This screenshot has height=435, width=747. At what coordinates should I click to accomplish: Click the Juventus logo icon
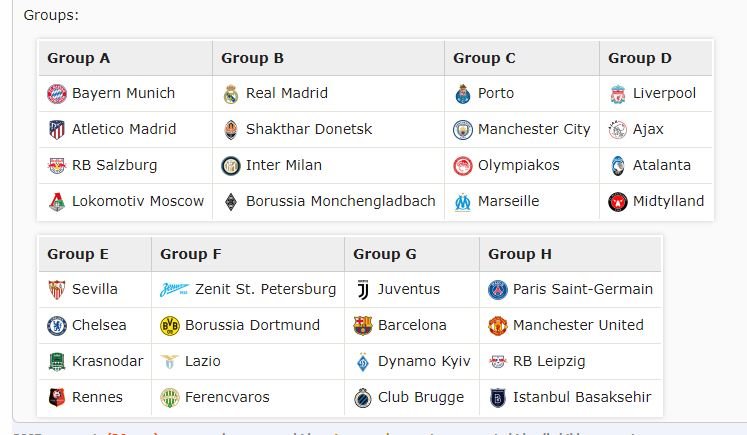pos(362,290)
